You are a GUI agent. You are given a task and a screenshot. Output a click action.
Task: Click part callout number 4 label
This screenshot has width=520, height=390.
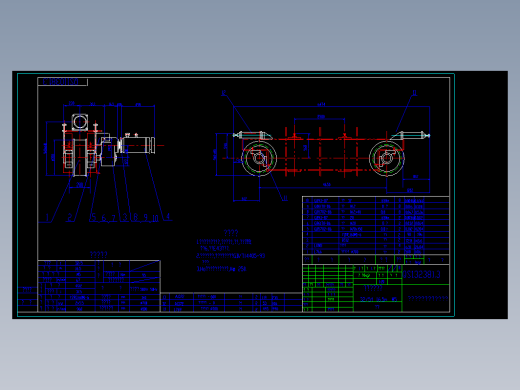coord(168,216)
